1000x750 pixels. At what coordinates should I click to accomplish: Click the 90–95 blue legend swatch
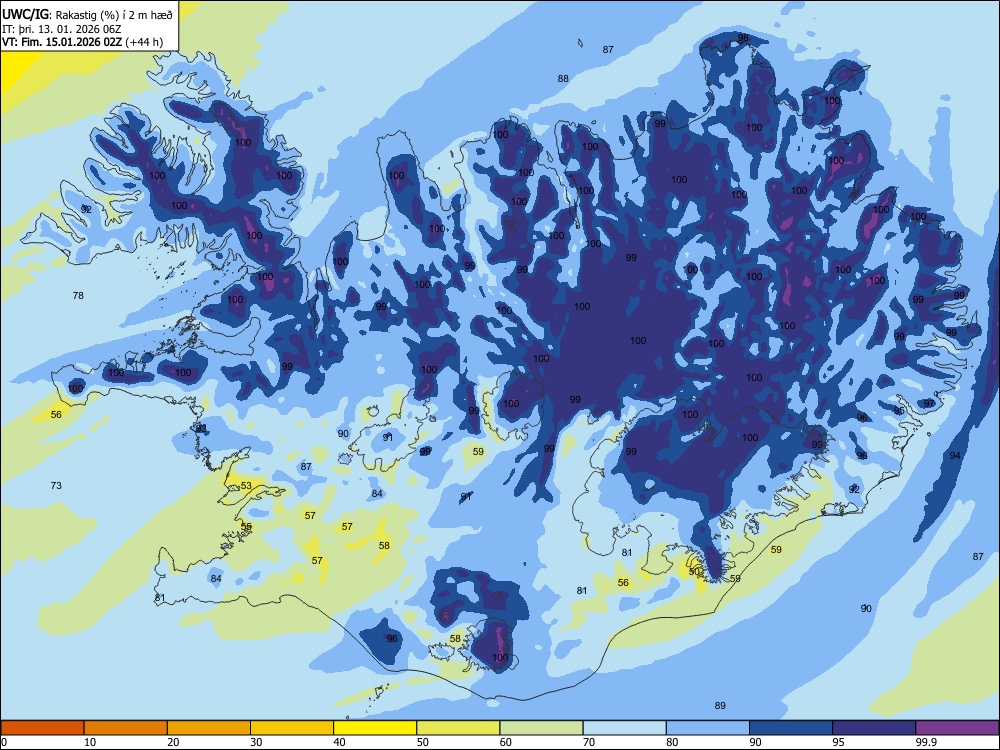[791, 728]
